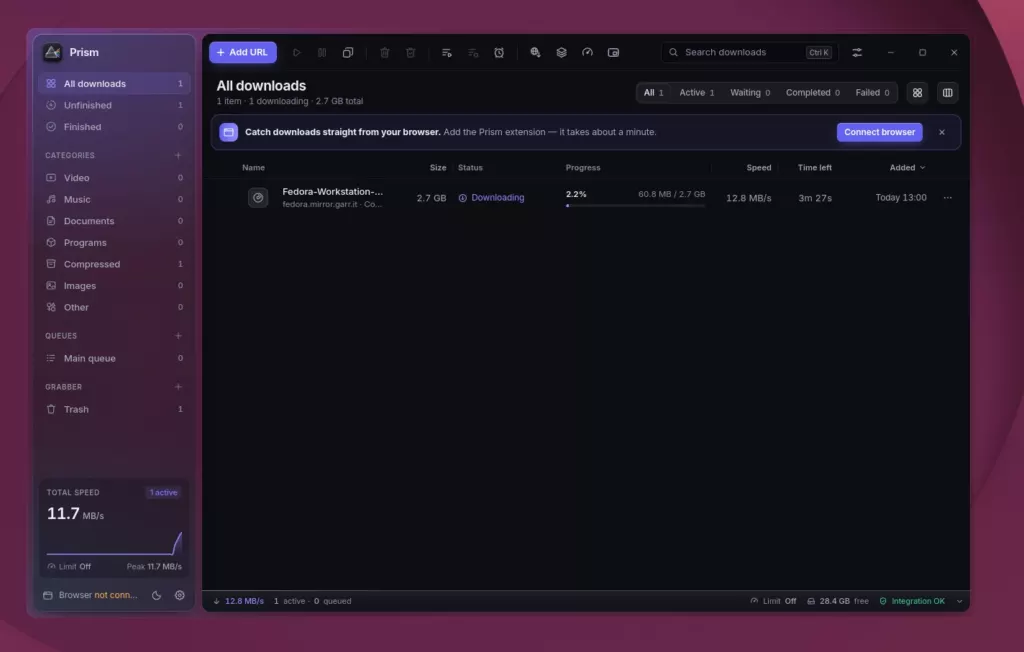Add a new category with plus

(x=178, y=155)
